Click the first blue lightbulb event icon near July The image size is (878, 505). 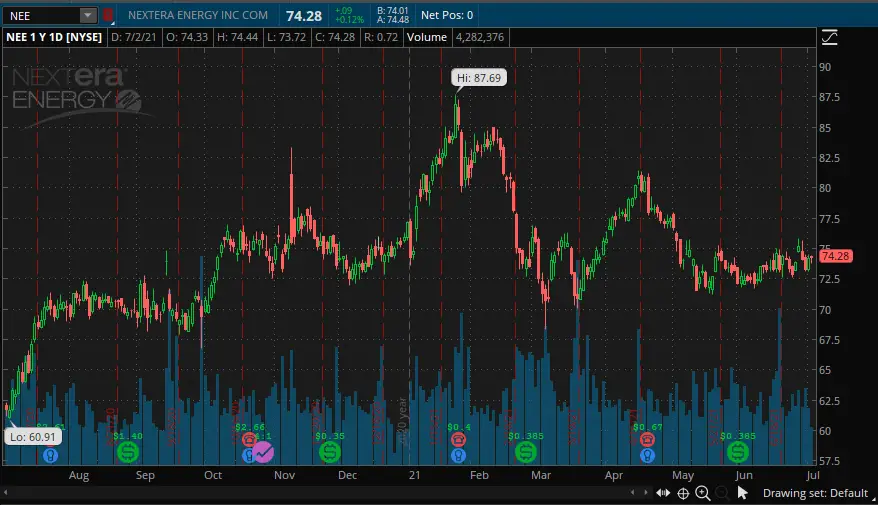click(50, 455)
